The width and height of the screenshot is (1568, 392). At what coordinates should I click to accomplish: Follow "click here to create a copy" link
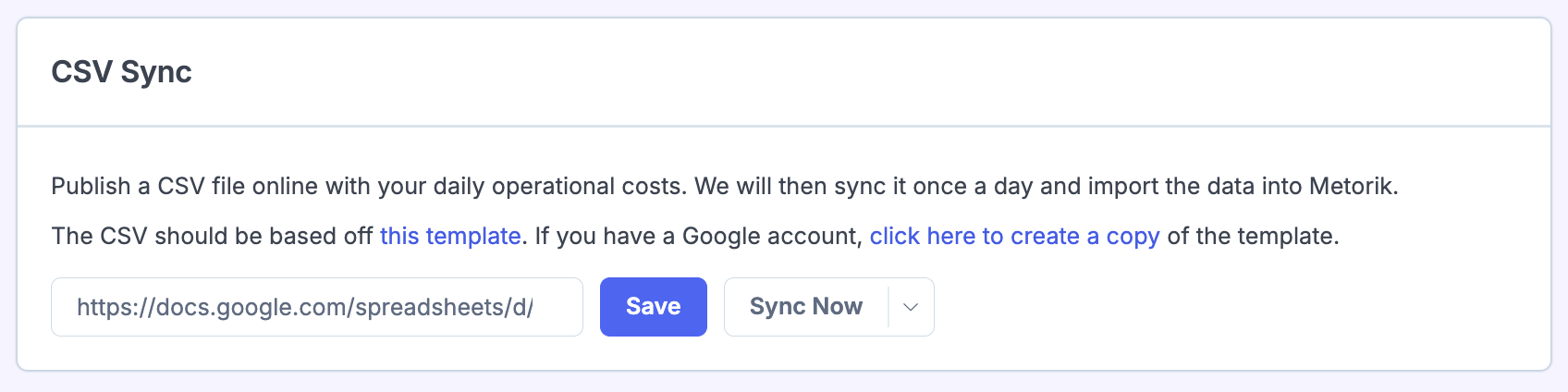[1014, 236]
